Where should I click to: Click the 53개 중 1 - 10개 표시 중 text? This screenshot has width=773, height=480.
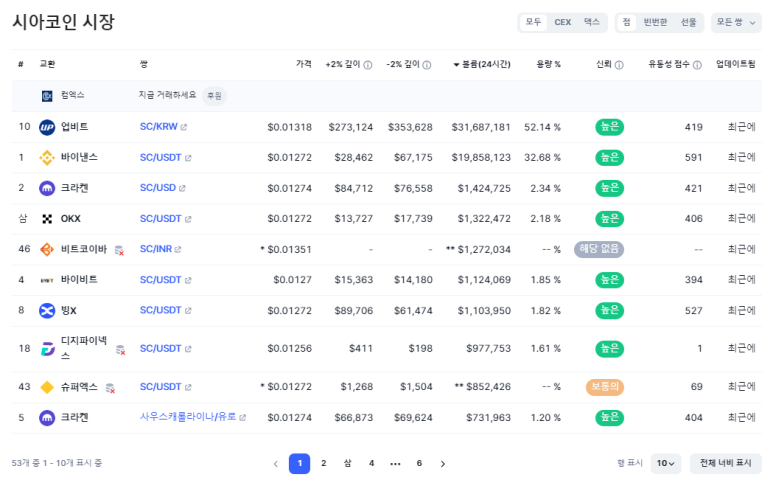click(x=57, y=463)
